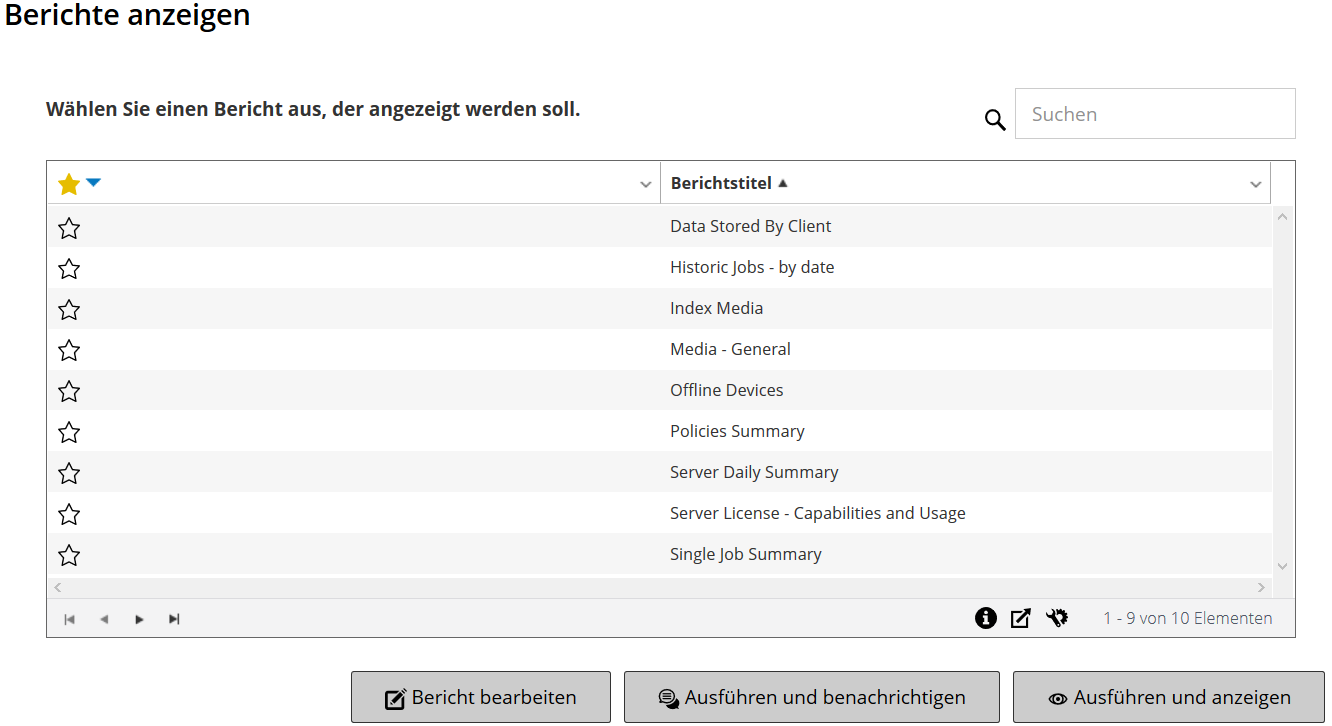The height and width of the screenshot is (726, 1332).
Task: Click the Ausführen und anzeigen button
Action: (x=1168, y=697)
